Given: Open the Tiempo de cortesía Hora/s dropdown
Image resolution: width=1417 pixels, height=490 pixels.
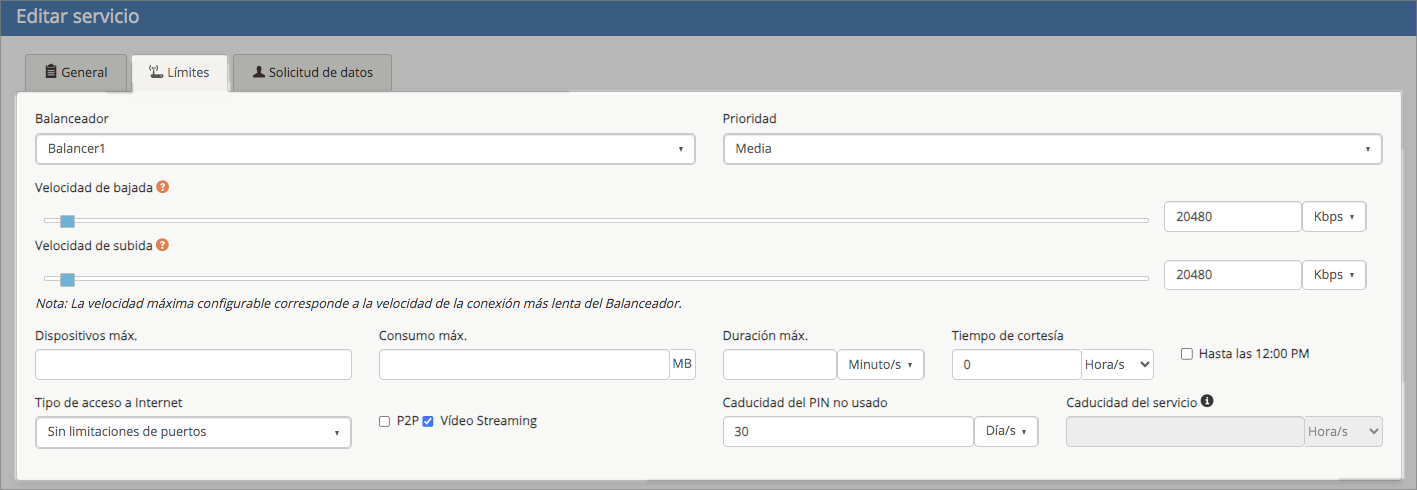Looking at the screenshot, I should [x=1117, y=365].
